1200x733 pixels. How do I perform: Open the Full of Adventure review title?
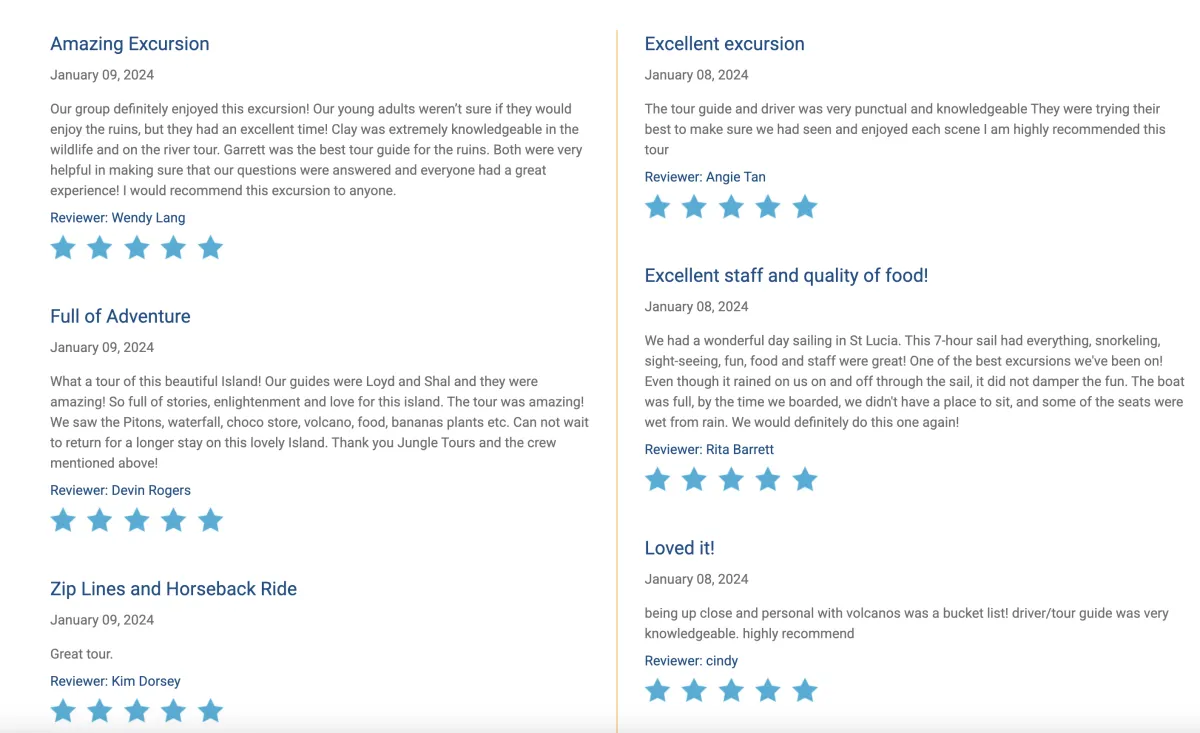tap(120, 316)
